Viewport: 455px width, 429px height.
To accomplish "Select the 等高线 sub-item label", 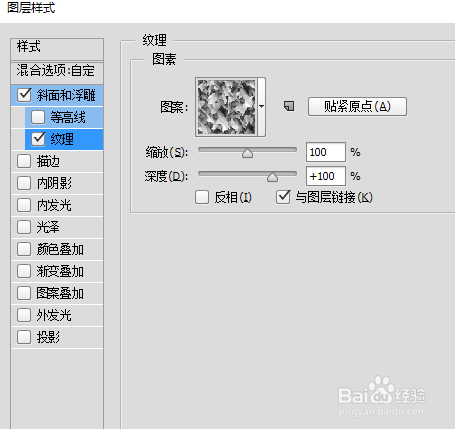I will (x=68, y=117).
